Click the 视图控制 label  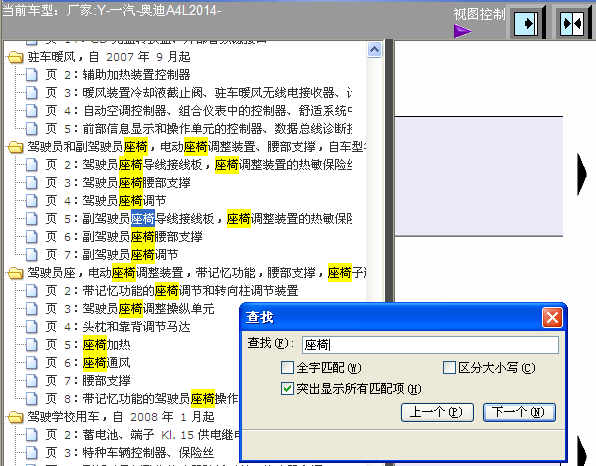pyautogui.click(x=479, y=14)
